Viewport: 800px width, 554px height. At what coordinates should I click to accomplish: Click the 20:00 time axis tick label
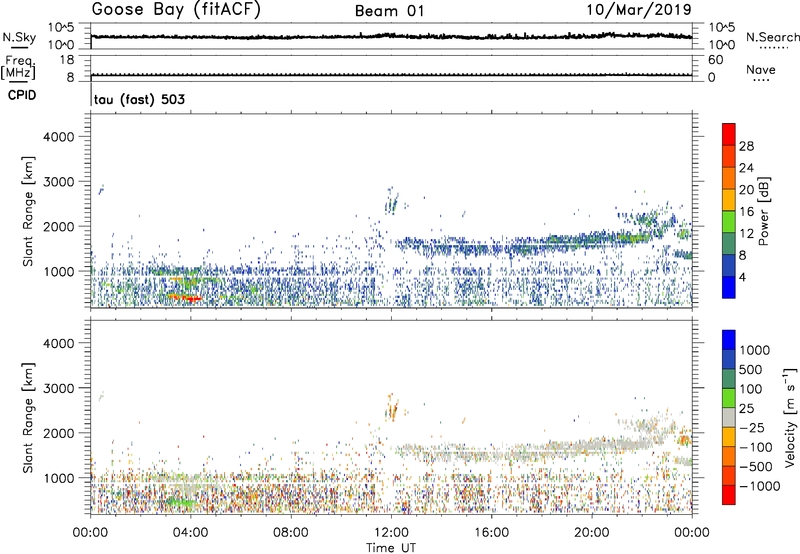[592, 533]
